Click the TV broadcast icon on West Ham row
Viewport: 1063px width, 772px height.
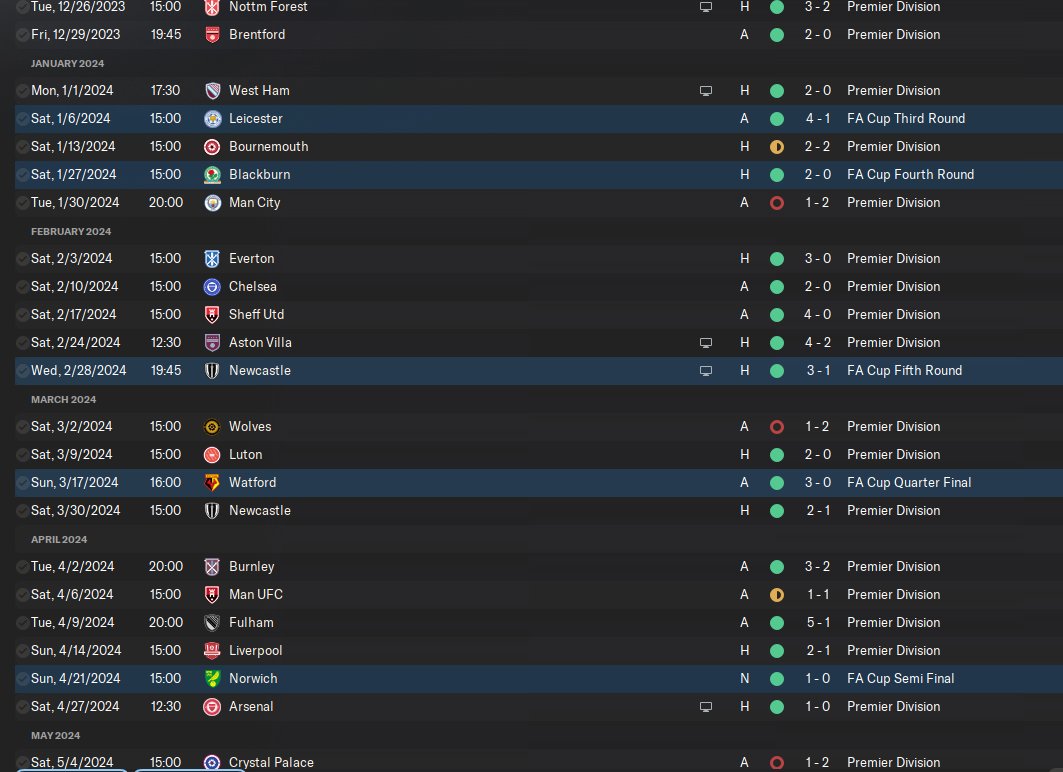pyautogui.click(x=706, y=91)
